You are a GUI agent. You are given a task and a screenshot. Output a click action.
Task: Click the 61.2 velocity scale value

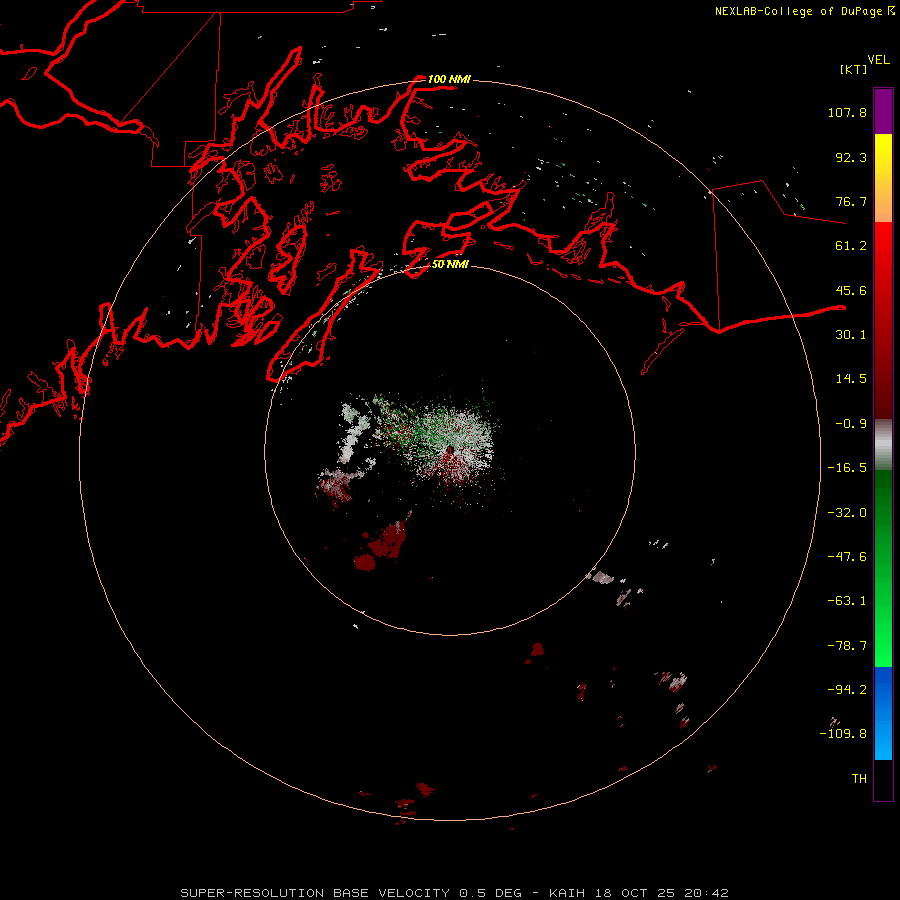tap(851, 246)
